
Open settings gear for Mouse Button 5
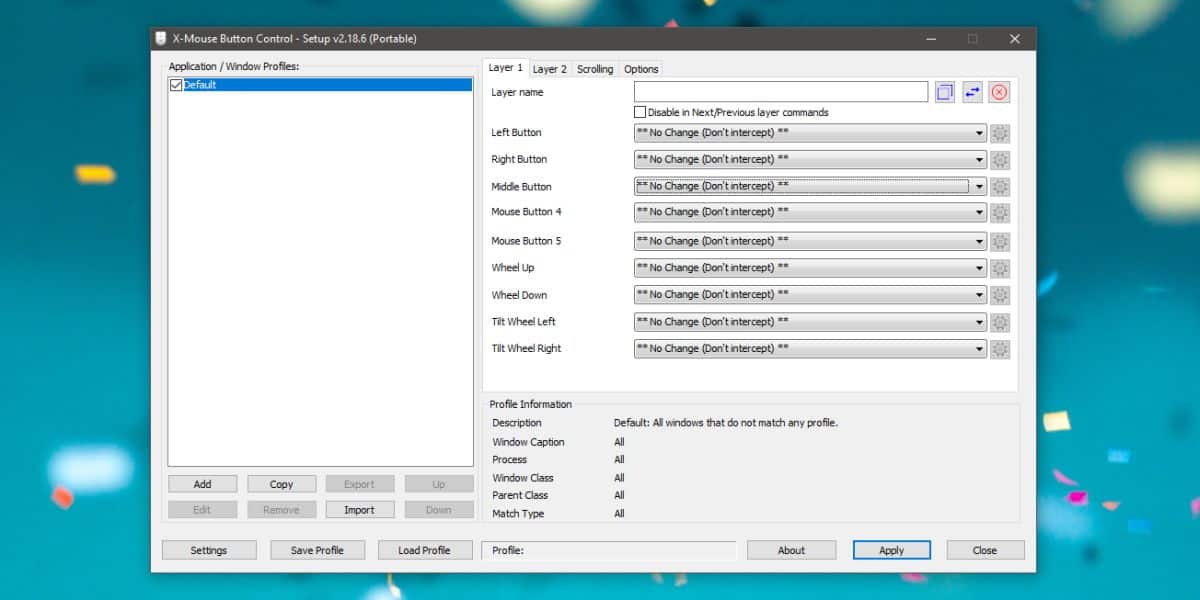[1000, 242]
